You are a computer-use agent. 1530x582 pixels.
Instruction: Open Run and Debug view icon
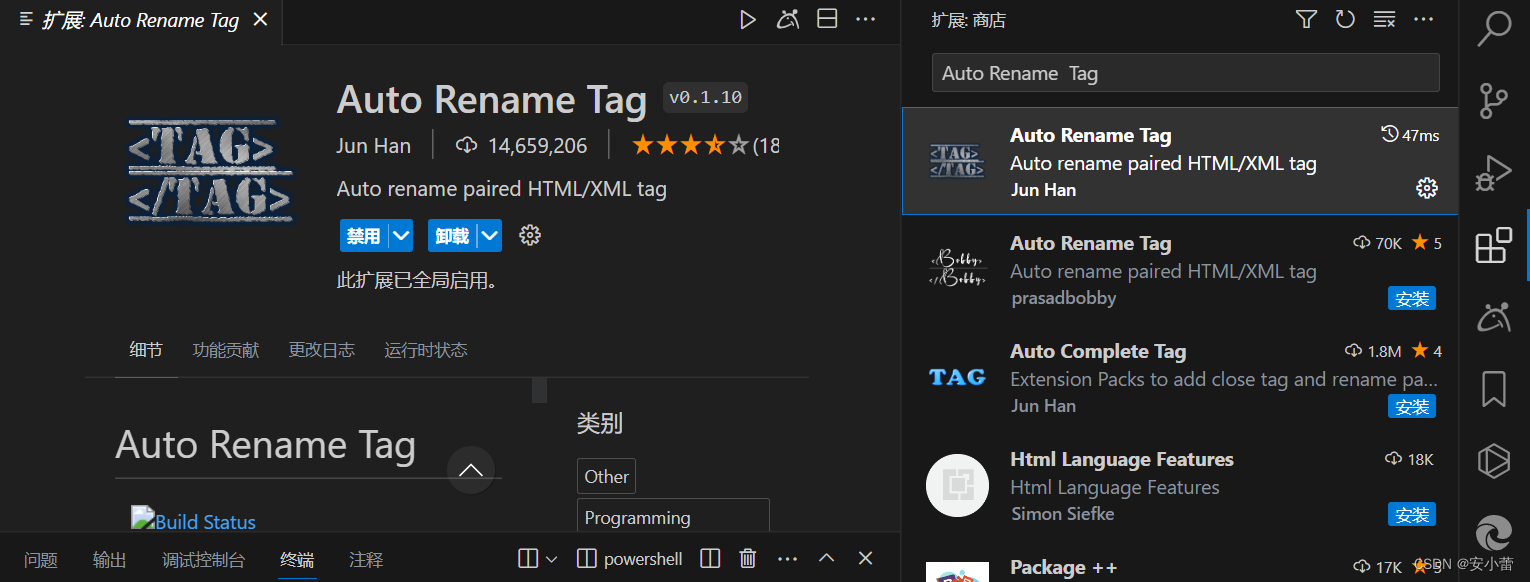tap(1494, 173)
